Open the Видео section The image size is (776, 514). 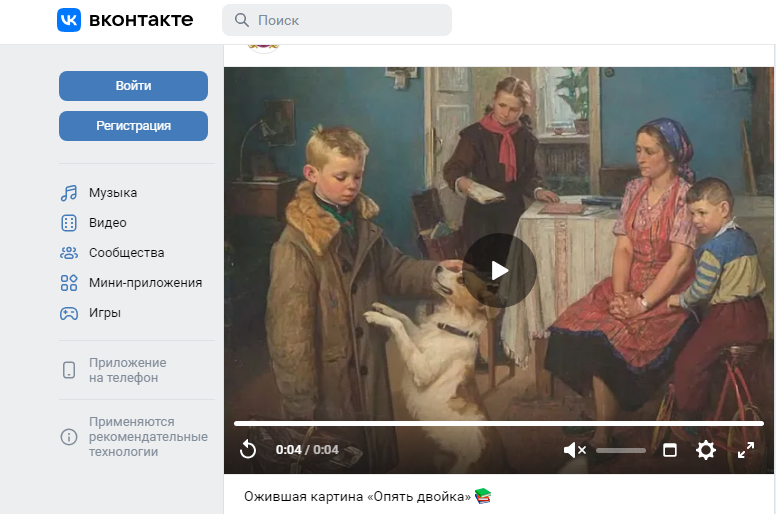click(x=107, y=223)
